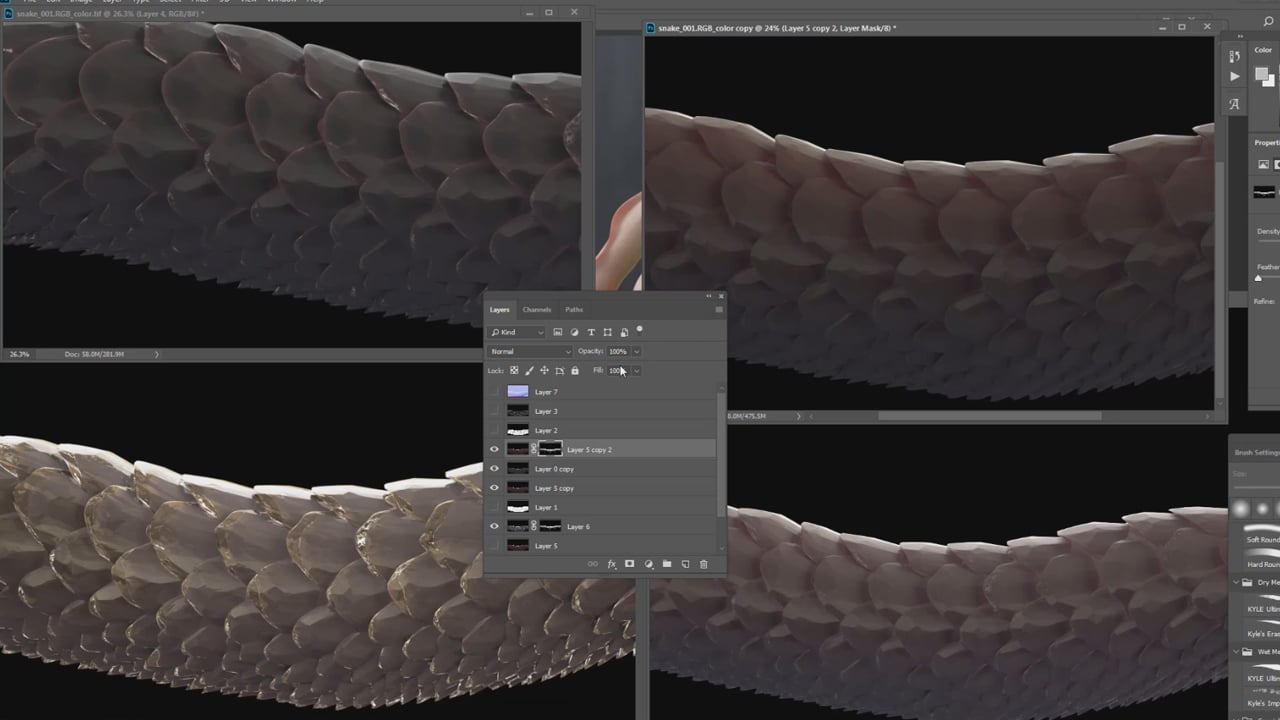Open the layer style fx menu
The width and height of the screenshot is (1280, 720).
point(611,564)
